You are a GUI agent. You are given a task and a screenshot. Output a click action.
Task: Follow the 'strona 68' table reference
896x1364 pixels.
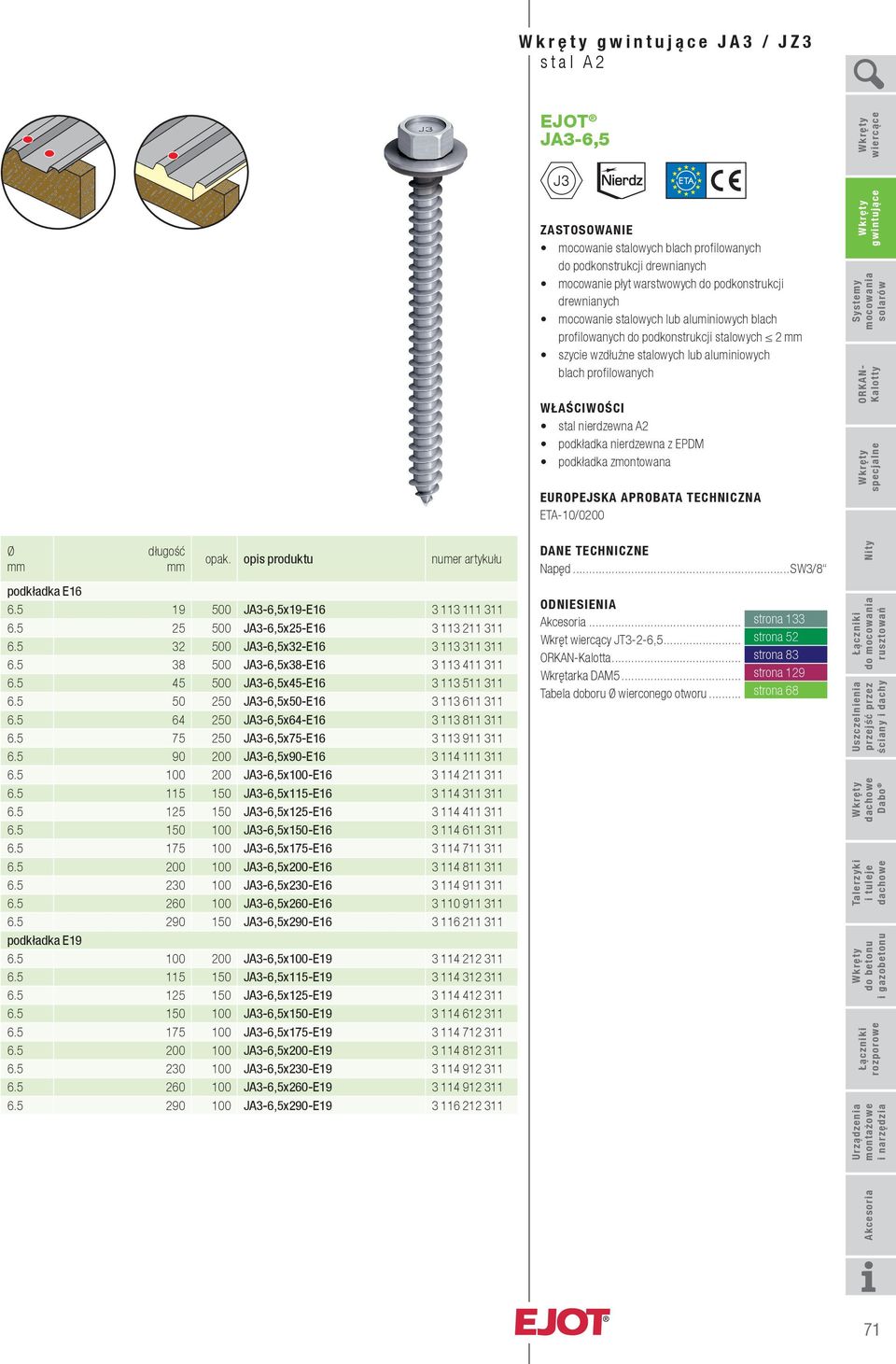(x=785, y=691)
